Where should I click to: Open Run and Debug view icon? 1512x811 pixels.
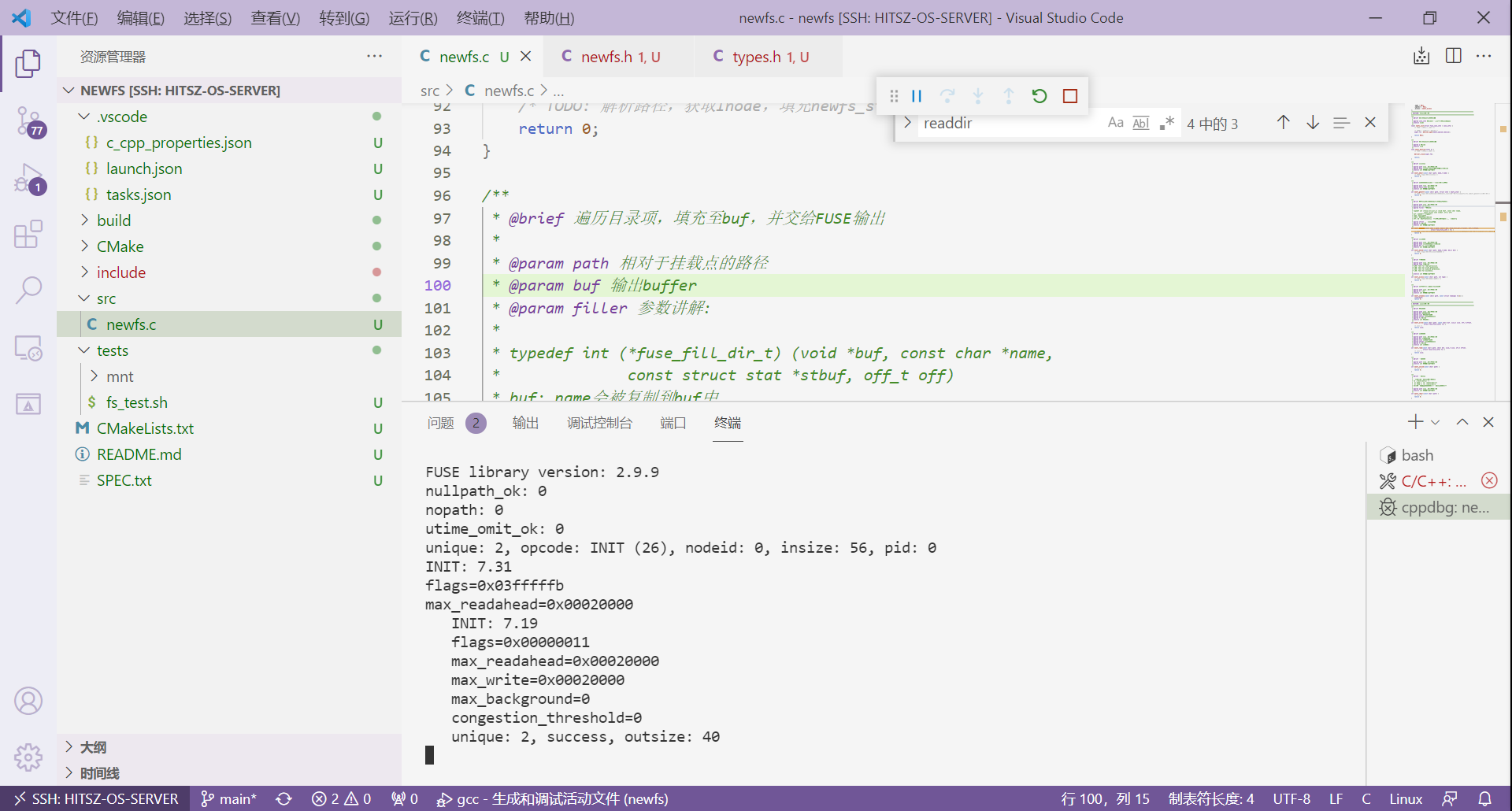pos(28,179)
